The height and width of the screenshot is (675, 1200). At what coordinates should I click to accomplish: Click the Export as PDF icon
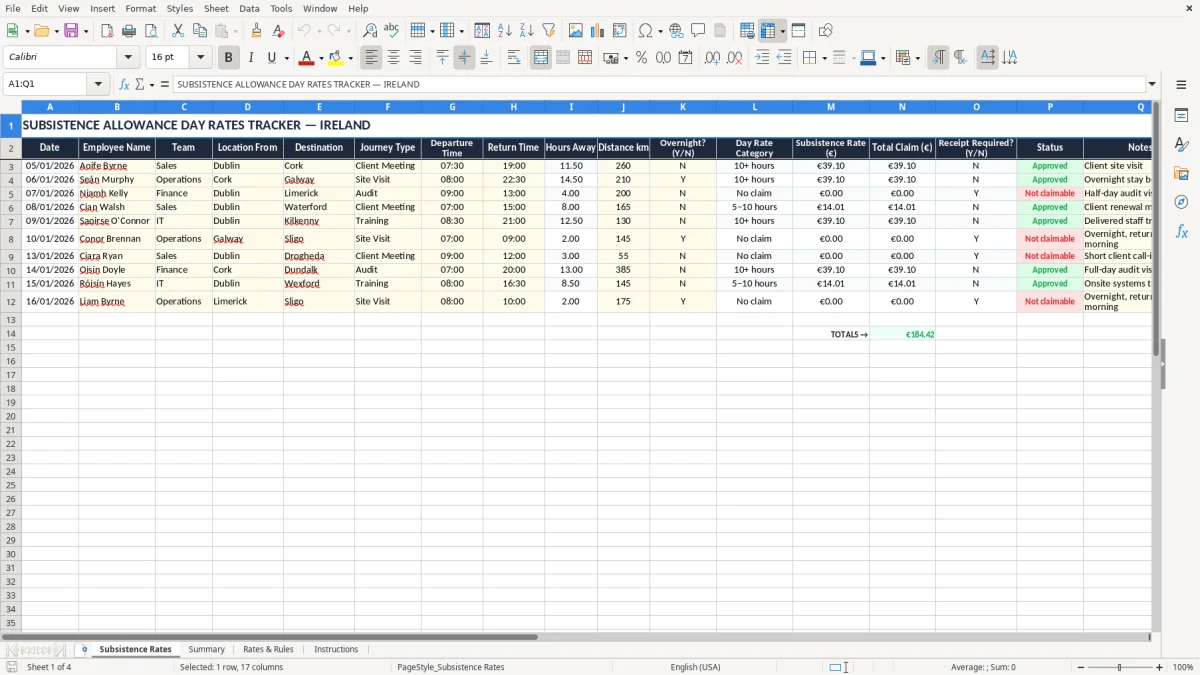click(107, 31)
